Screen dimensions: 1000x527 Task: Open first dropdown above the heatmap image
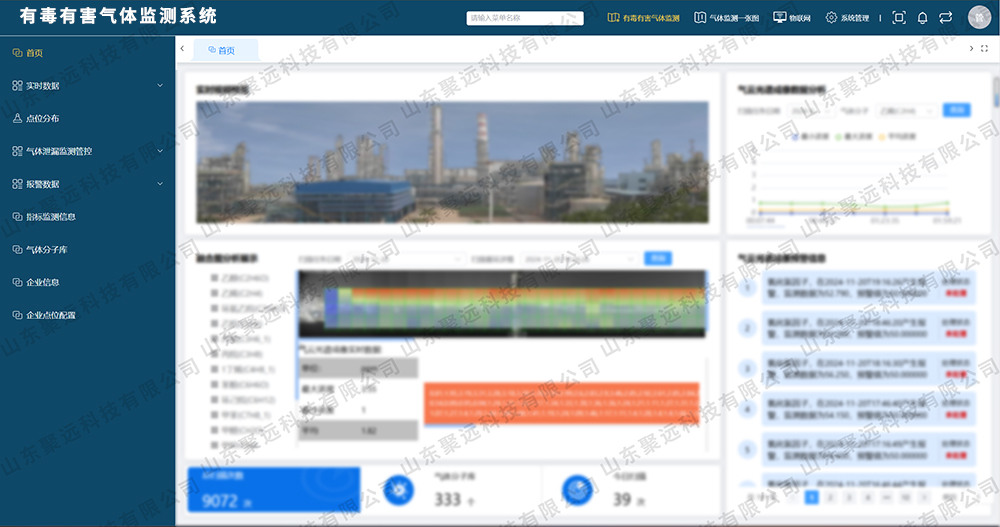406,259
